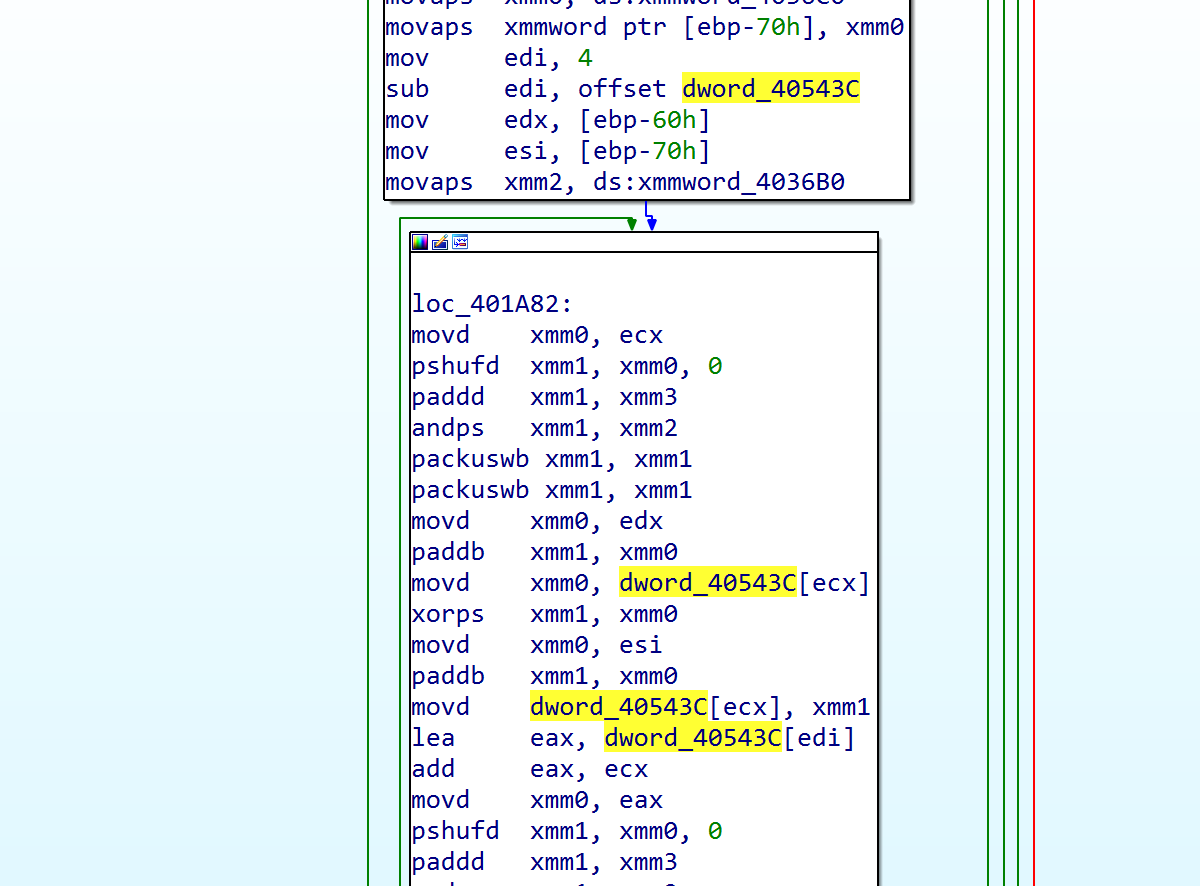Click the group node icon on the block
Screen dimensions: 1200x886
459,241
